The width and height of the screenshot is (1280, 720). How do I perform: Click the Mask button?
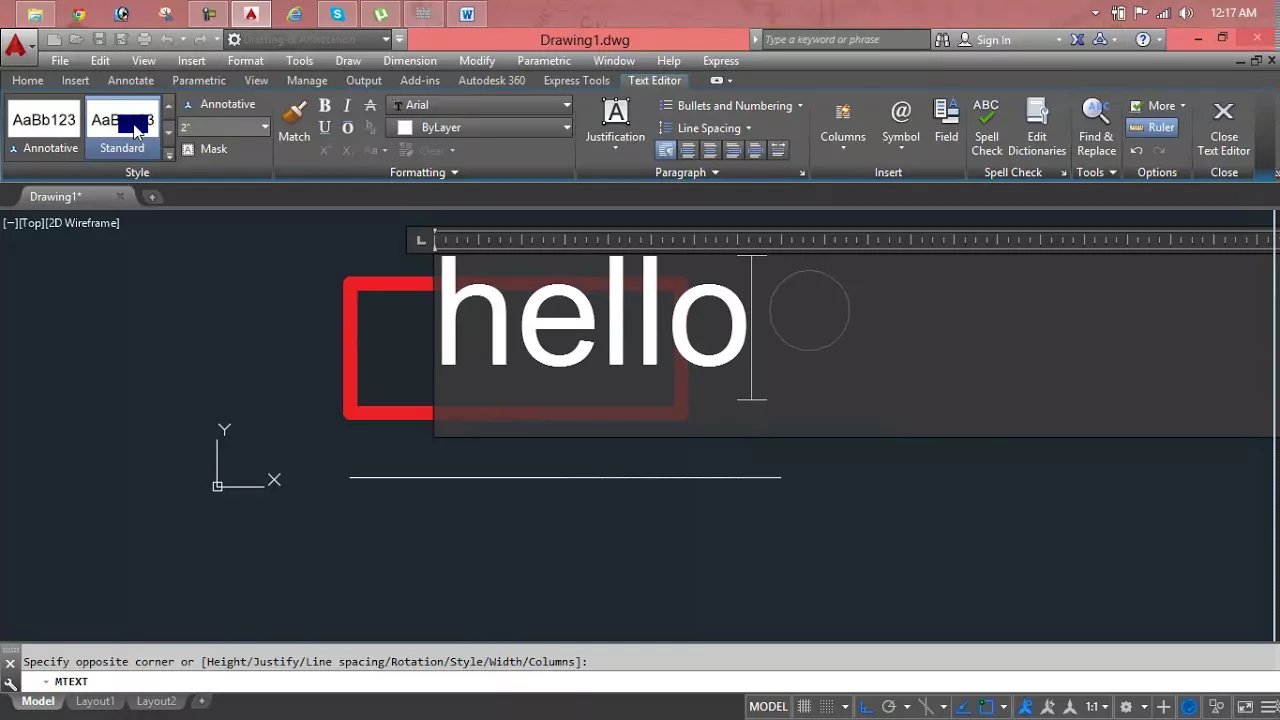click(x=204, y=149)
